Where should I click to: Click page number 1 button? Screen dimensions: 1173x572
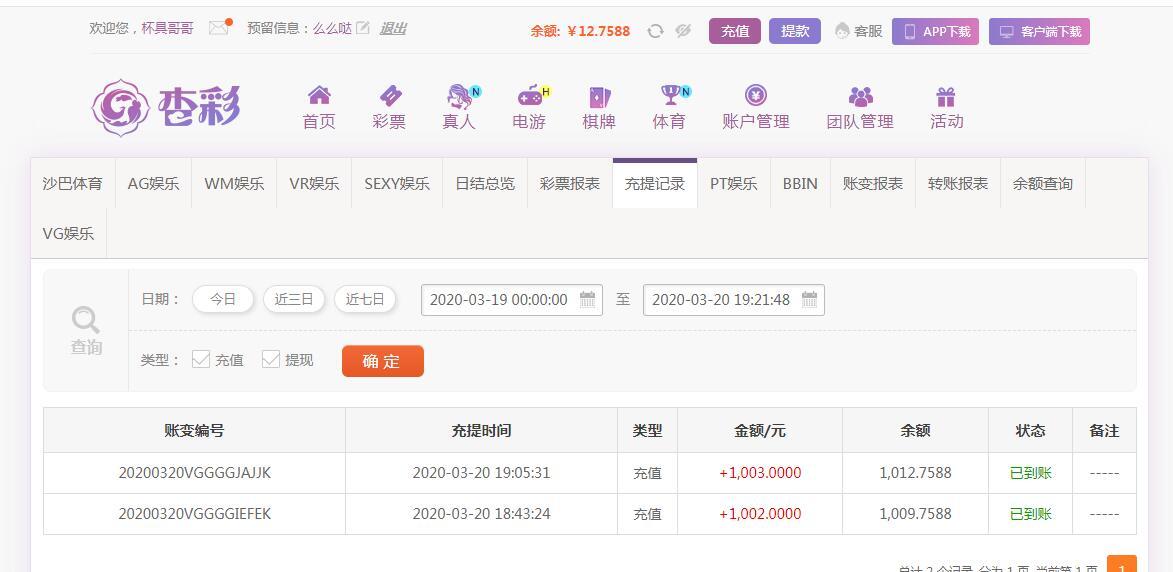[1121, 565]
